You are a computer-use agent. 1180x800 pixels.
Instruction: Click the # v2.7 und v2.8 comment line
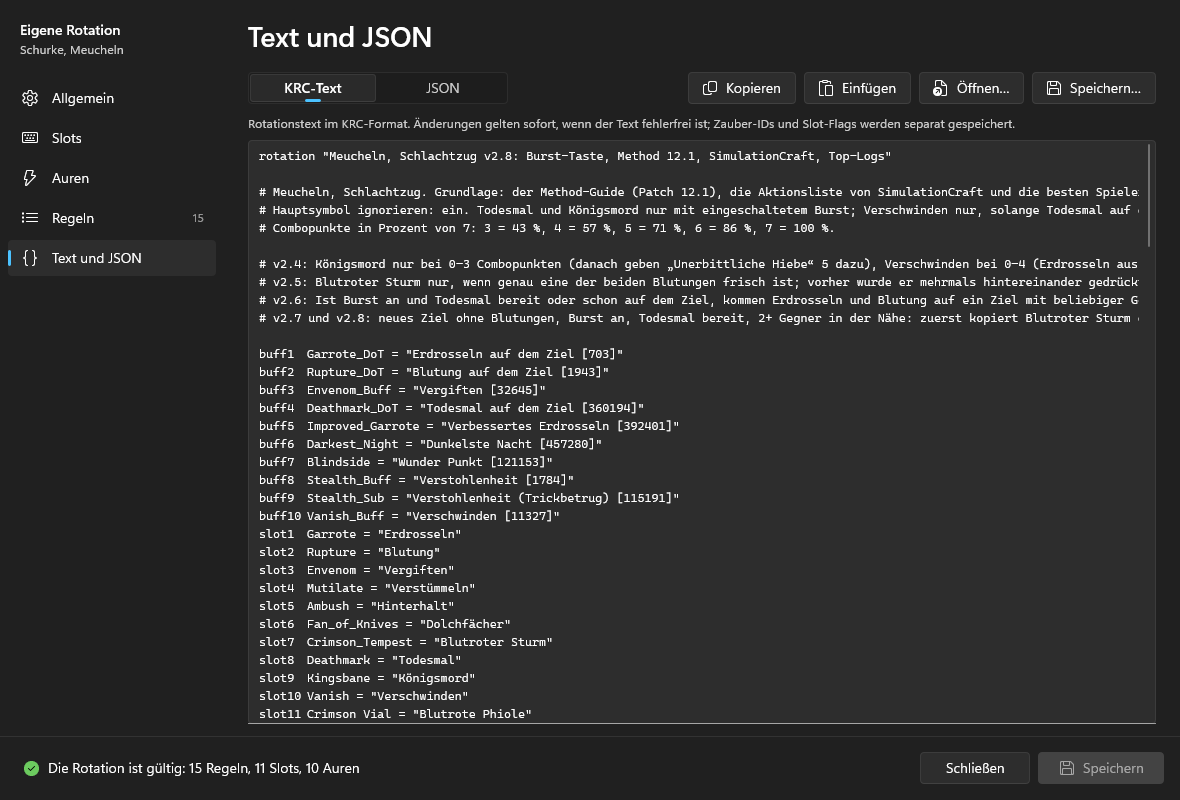(699, 318)
